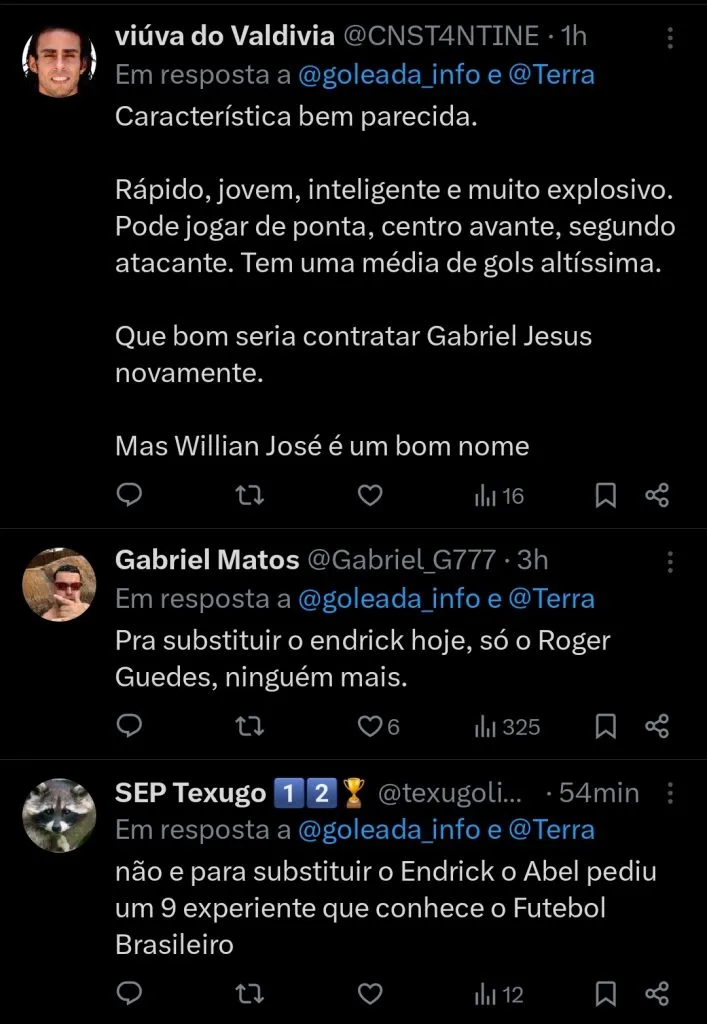707x1024 pixels.
Task: Share SEP Texugo's reply
Action: 657,994
